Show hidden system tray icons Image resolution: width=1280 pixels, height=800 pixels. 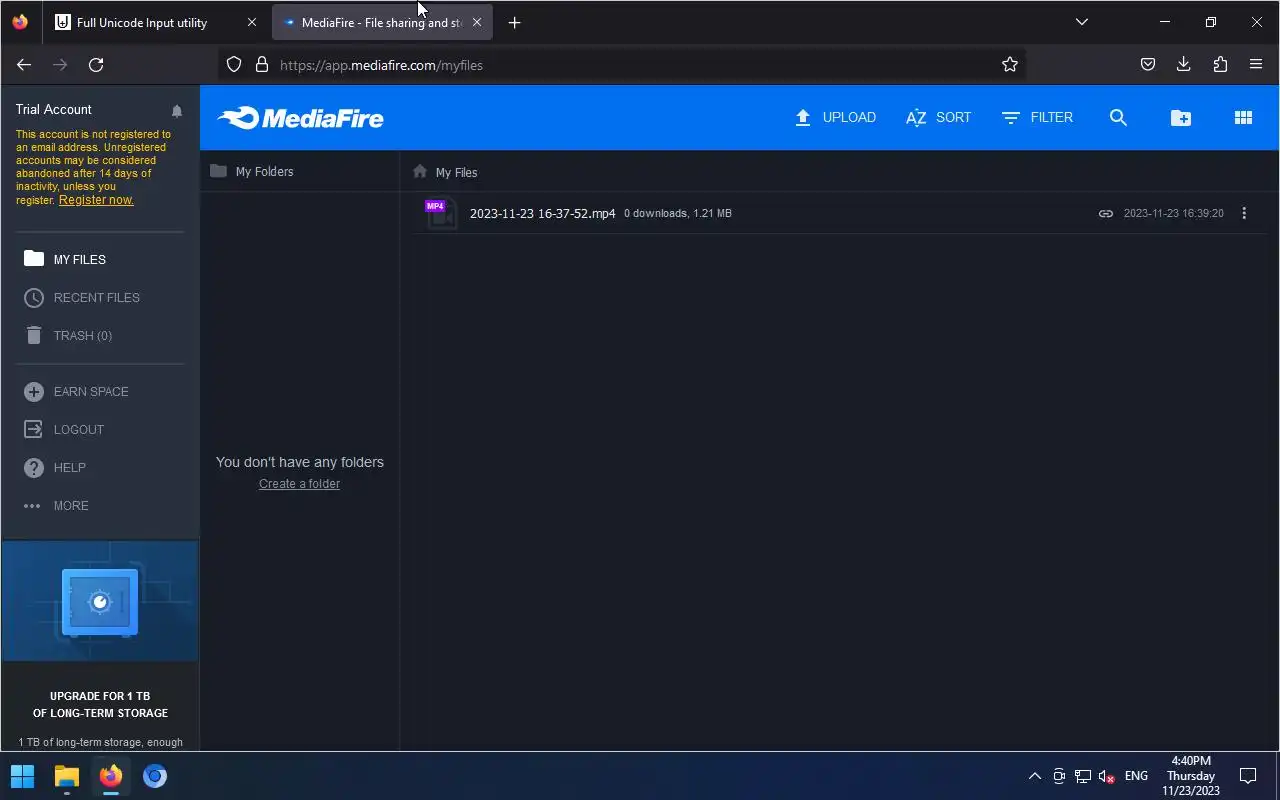click(1034, 776)
